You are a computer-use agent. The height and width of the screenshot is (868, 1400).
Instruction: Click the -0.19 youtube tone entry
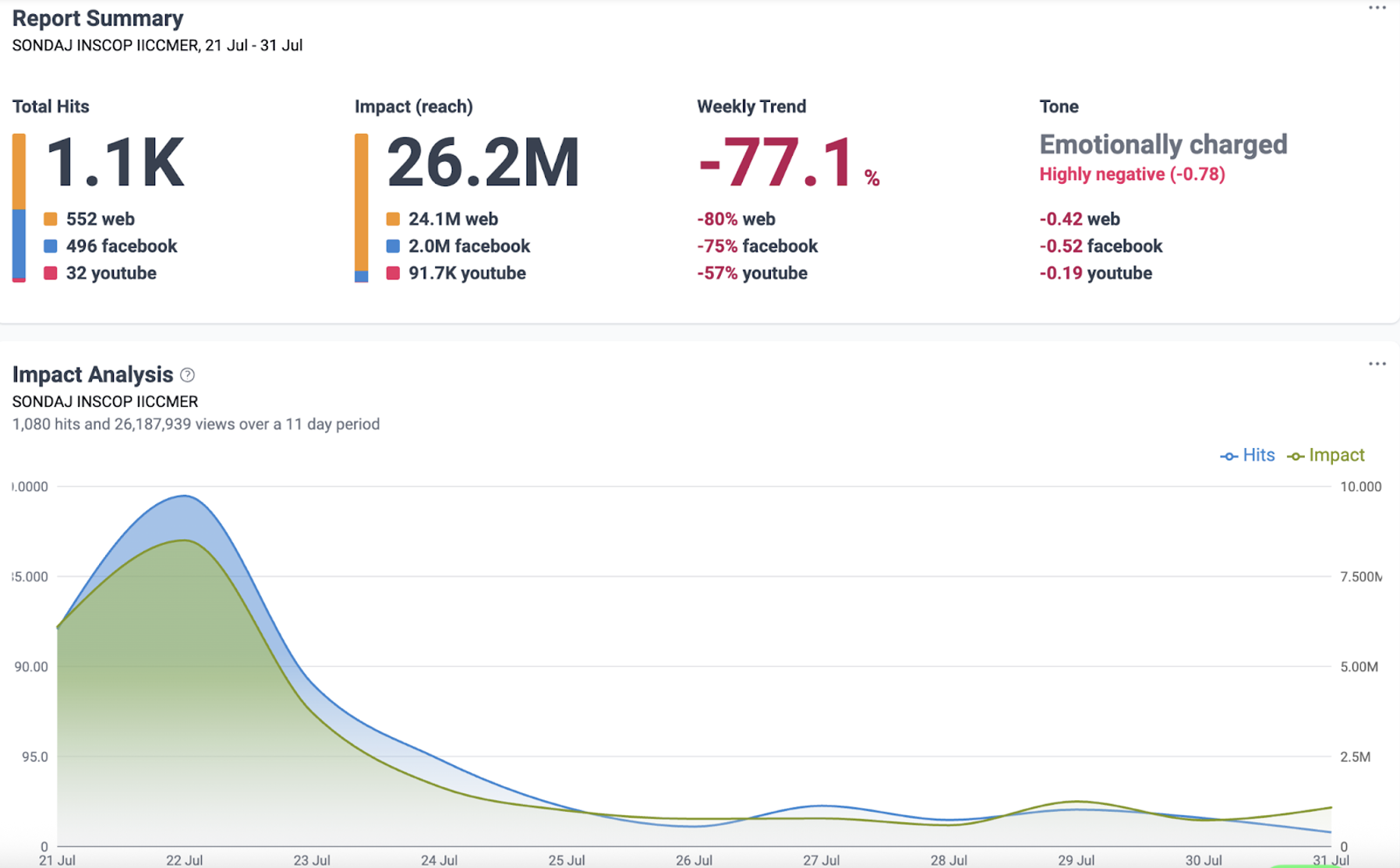1095,273
